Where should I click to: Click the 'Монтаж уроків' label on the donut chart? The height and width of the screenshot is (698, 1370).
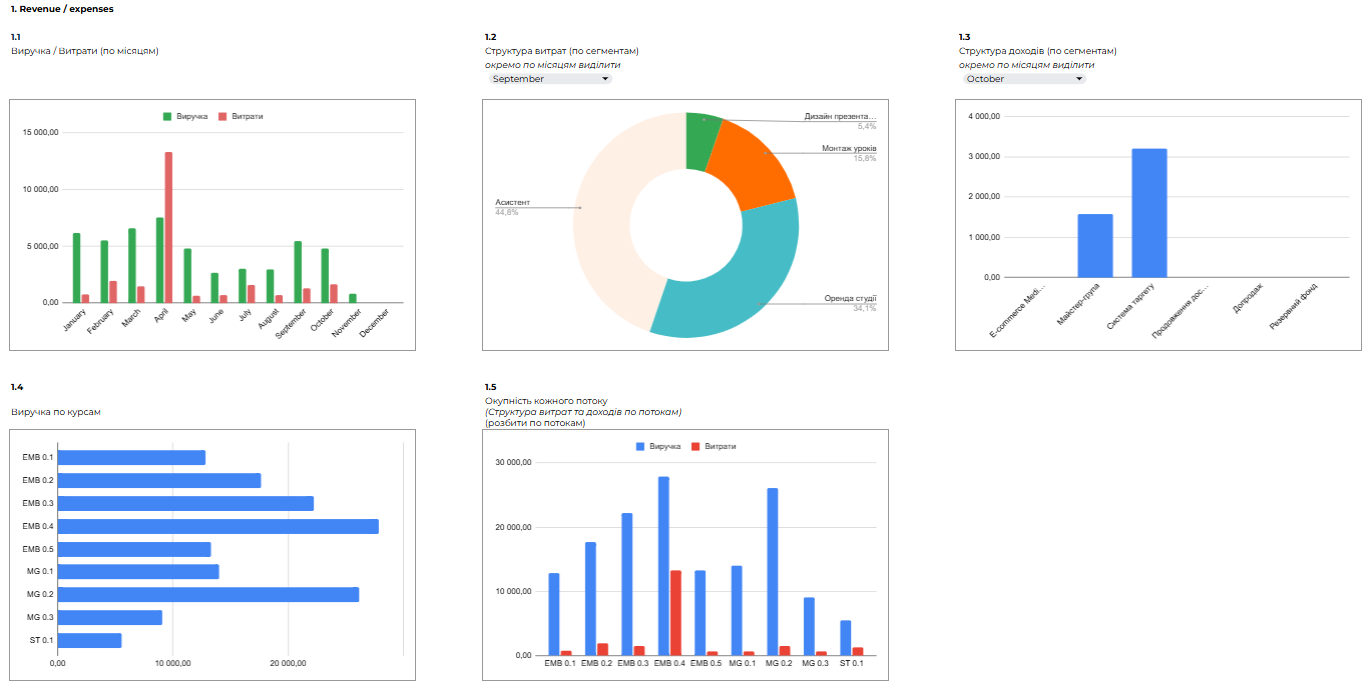pyautogui.click(x=849, y=148)
